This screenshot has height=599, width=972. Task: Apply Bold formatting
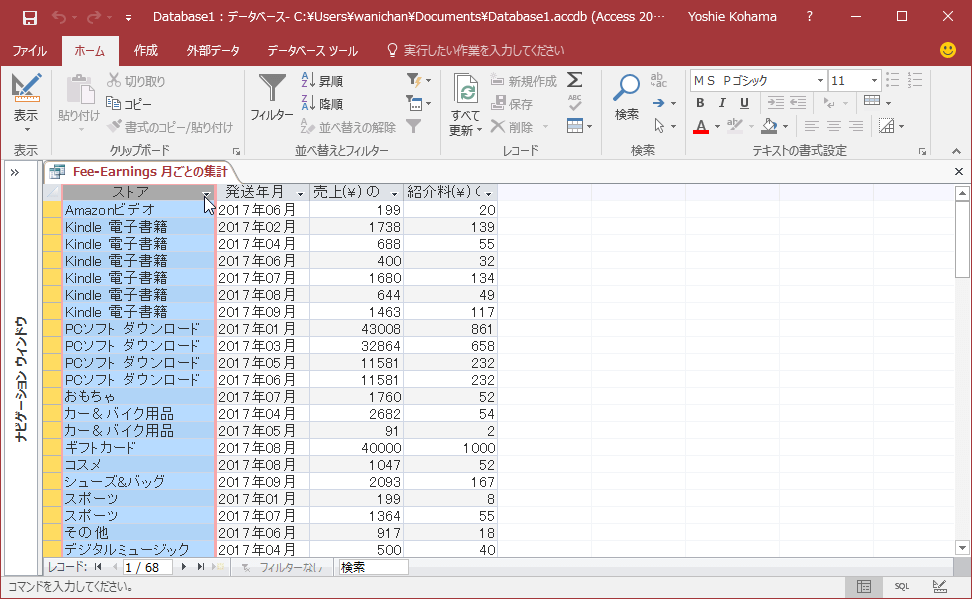coord(700,103)
